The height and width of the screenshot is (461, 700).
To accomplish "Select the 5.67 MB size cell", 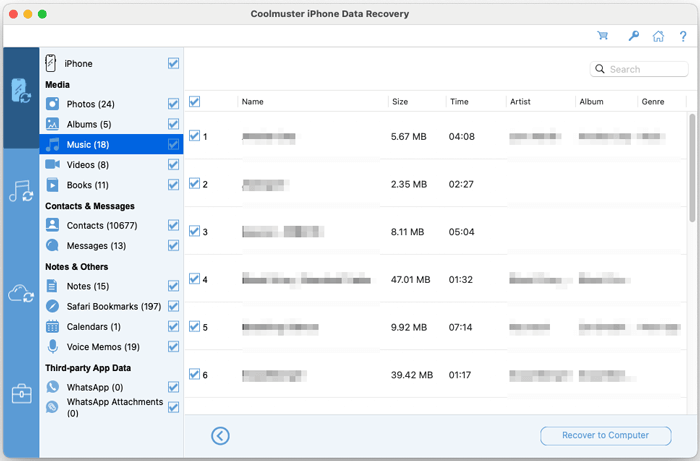I will pyautogui.click(x=408, y=137).
